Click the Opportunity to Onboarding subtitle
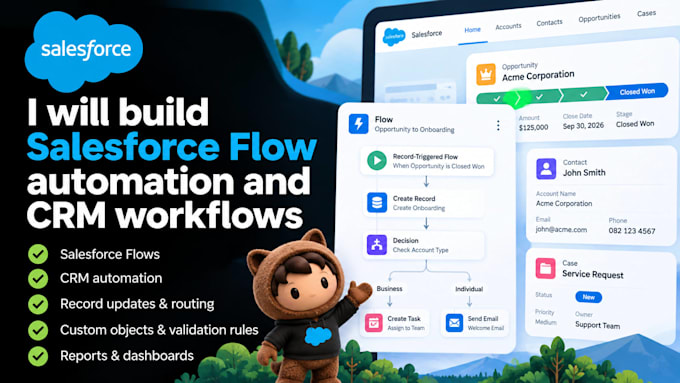 (414, 129)
